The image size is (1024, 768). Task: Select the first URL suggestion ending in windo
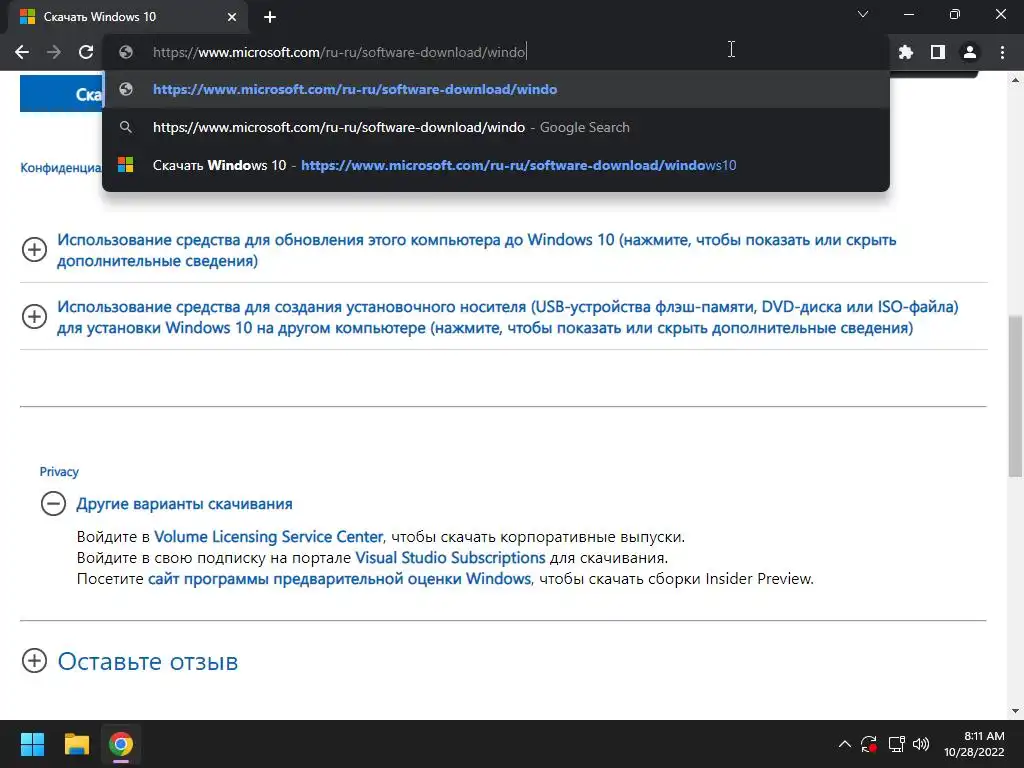point(496,89)
